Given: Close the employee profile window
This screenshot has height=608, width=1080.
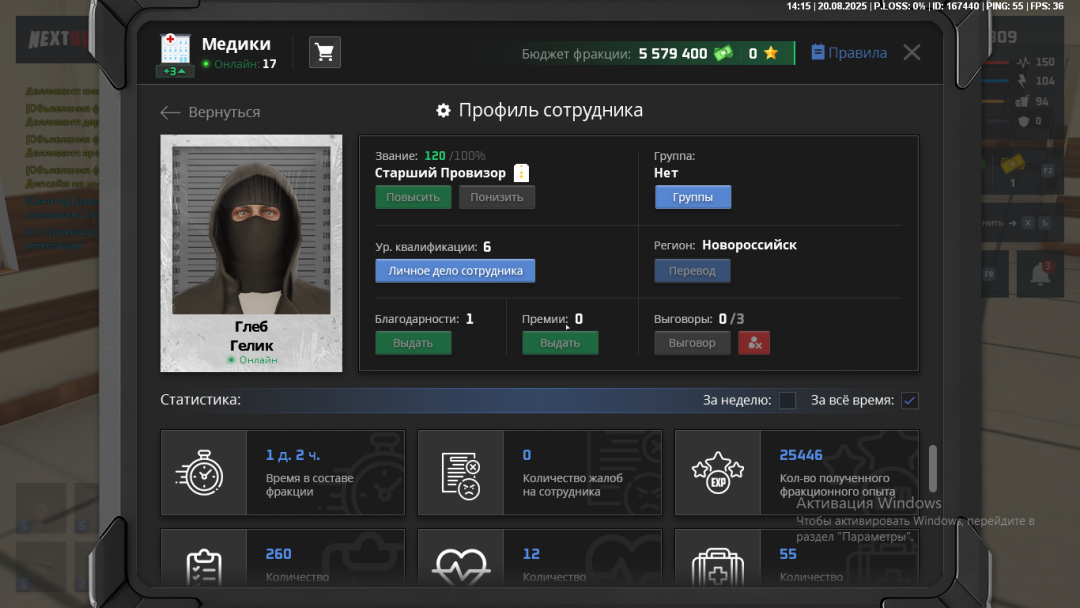Looking at the screenshot, I should point(911,52).
